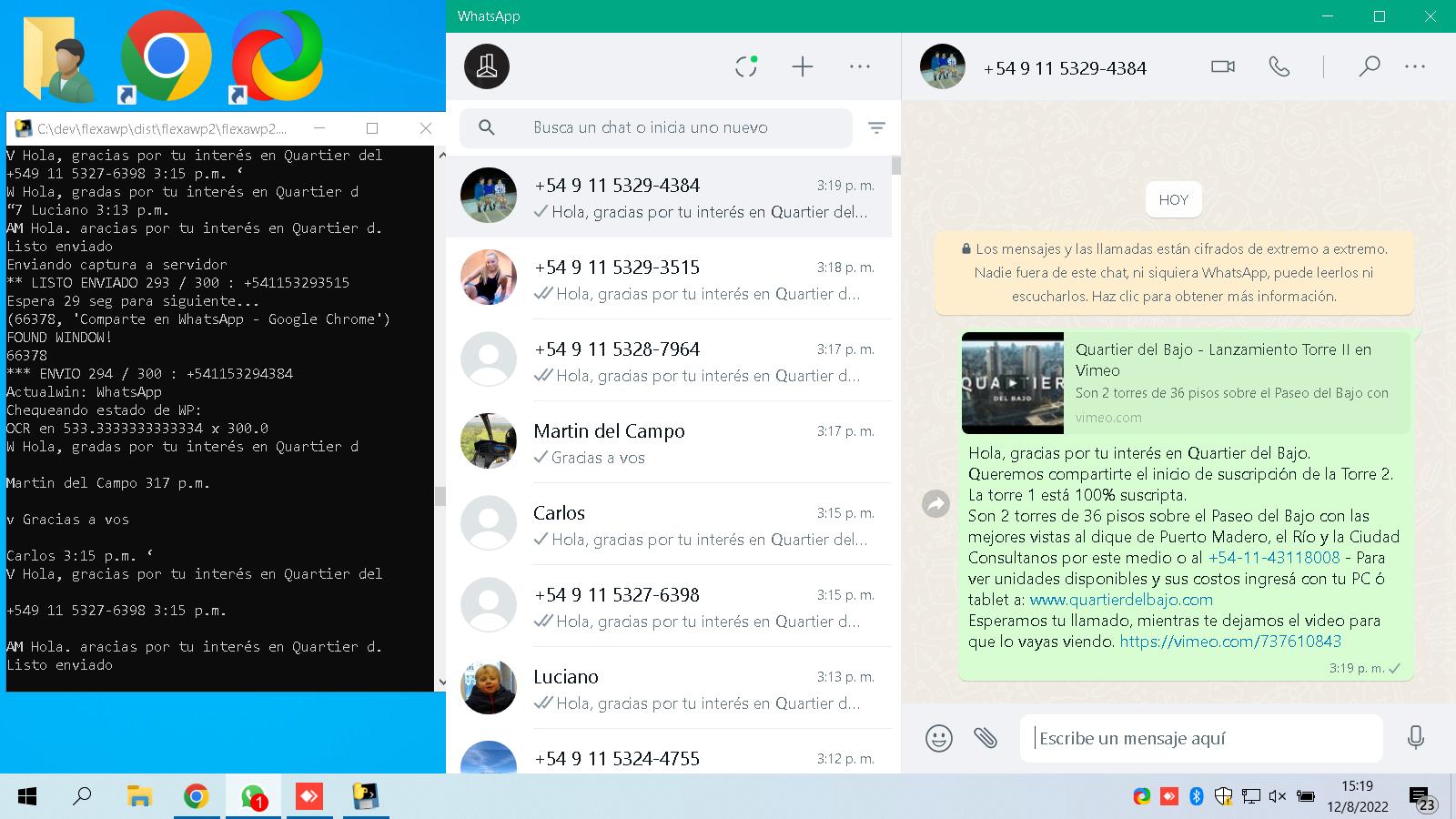This screenshot has height=819, width=1456.
Task: Open File Explorer from taskbar
Action: 138,797
